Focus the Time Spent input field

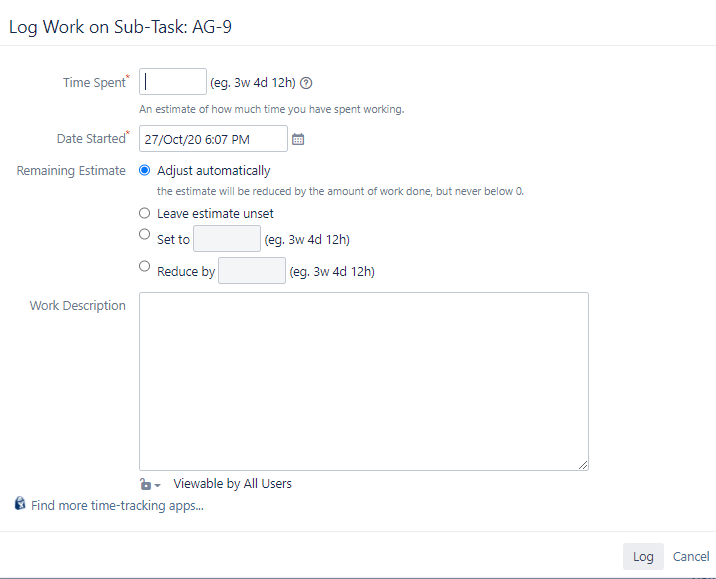click(x=173, y=82)
